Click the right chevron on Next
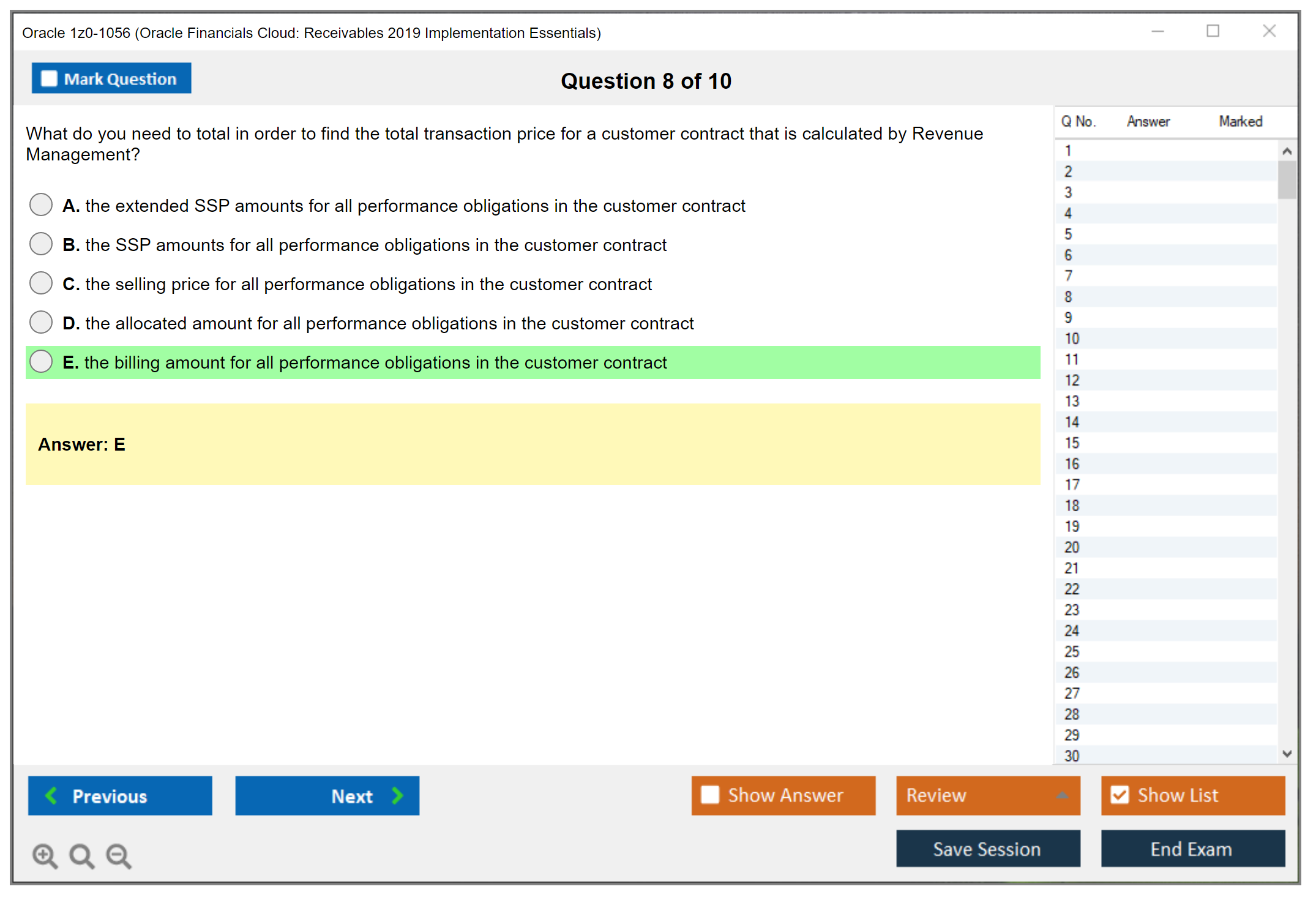Screen dimensions: 1316x900 pos(397,795)
